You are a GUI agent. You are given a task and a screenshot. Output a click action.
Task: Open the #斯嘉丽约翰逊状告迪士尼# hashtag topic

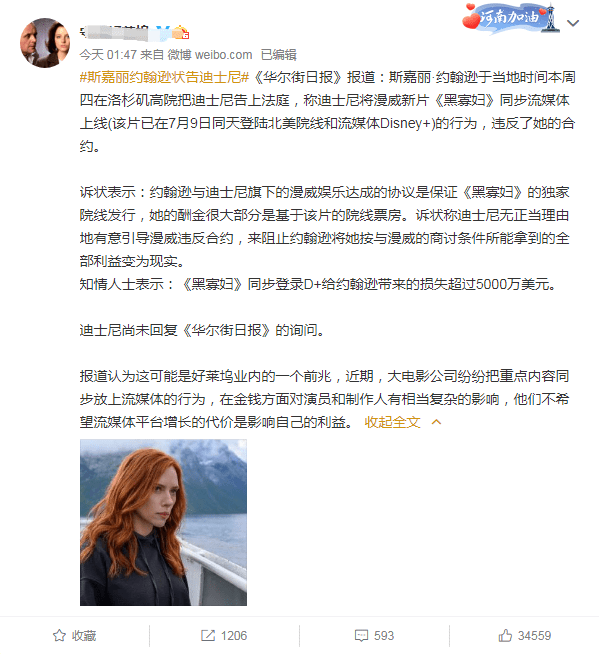point(164,77)
